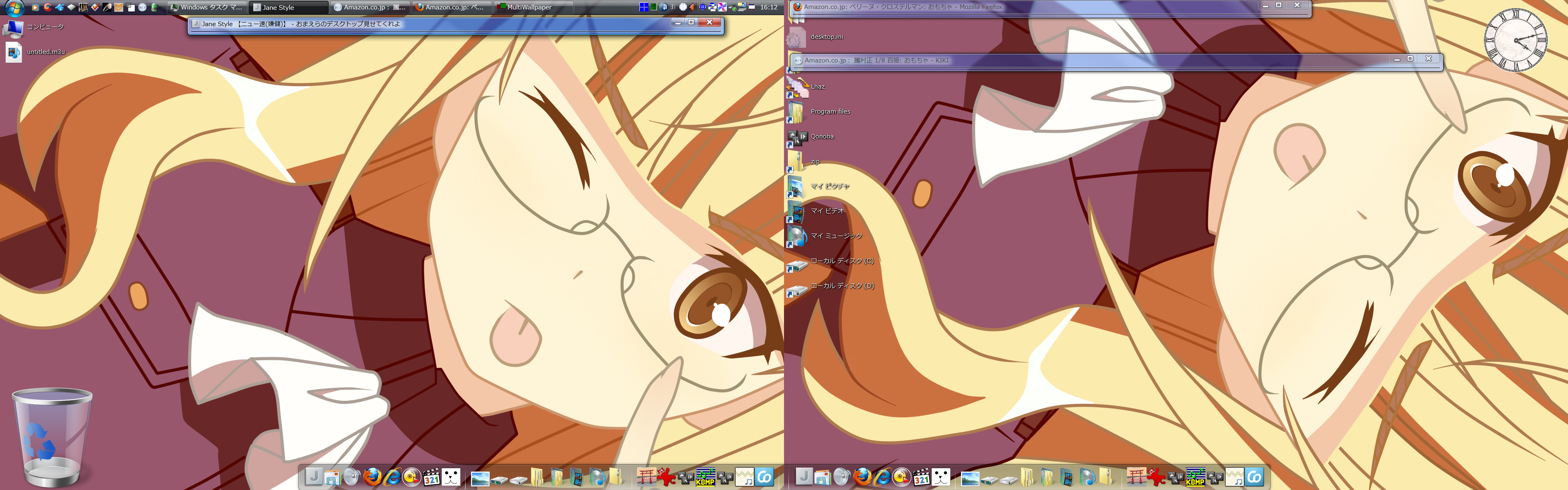Click the white bear face icon in right-screen dock

(941, 477)
